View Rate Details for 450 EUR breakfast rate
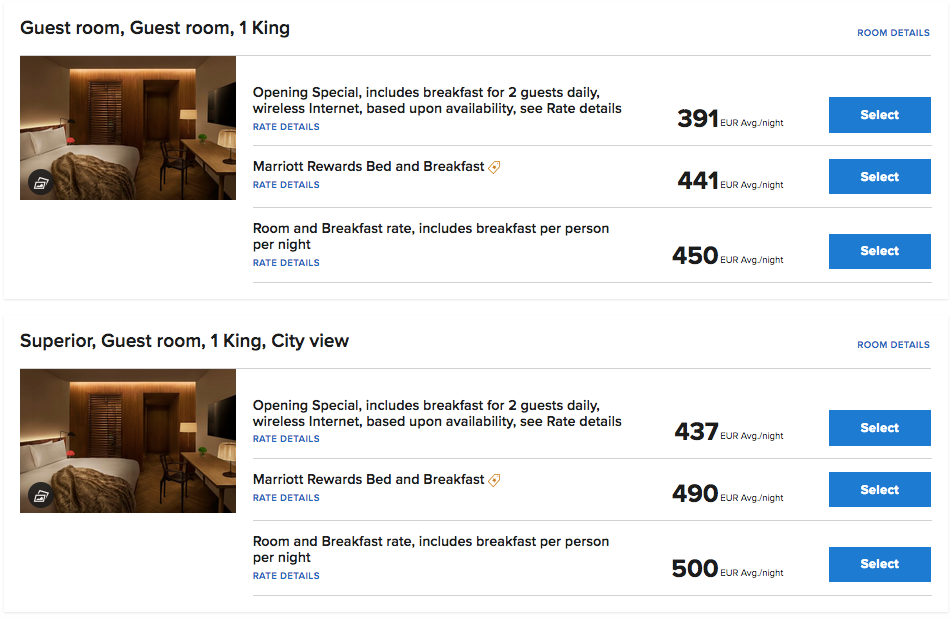Image resolution: width=951 pixels, height=618 pixels. click(x=286, y=263)
